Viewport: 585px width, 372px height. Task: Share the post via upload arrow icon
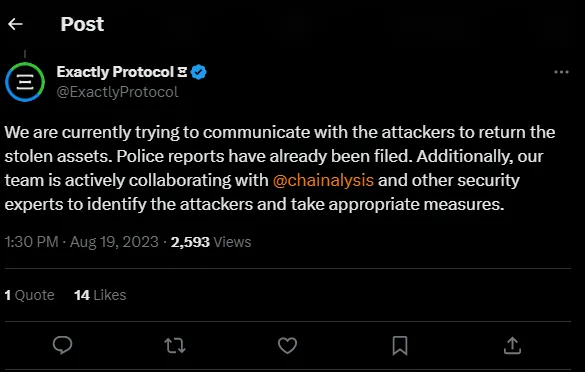[x=512, y=345]
